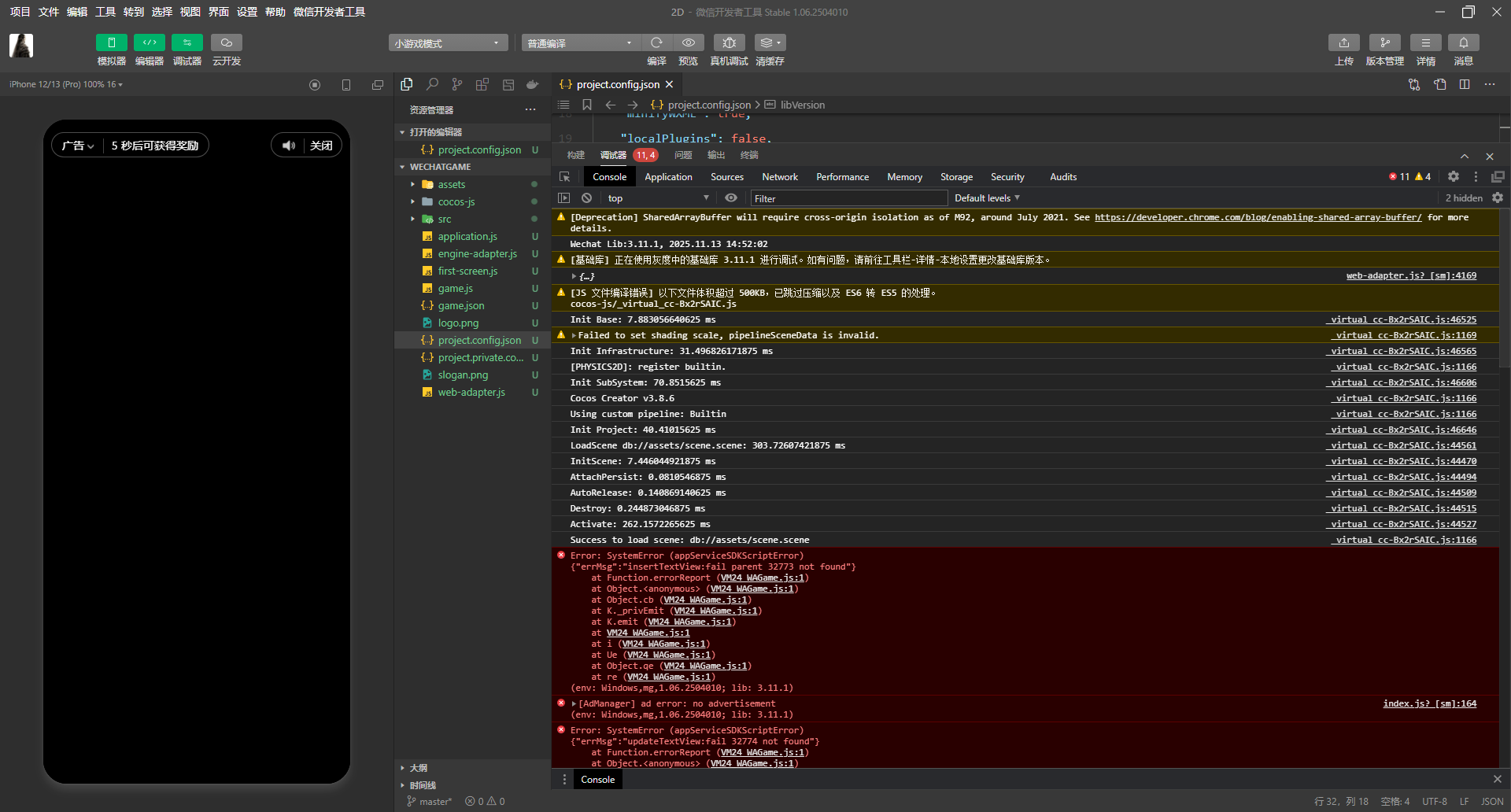Viewport: 1511px width, 812px height.
Task: Toggle the console sidebar icon
Action: [x=563, y=198]
